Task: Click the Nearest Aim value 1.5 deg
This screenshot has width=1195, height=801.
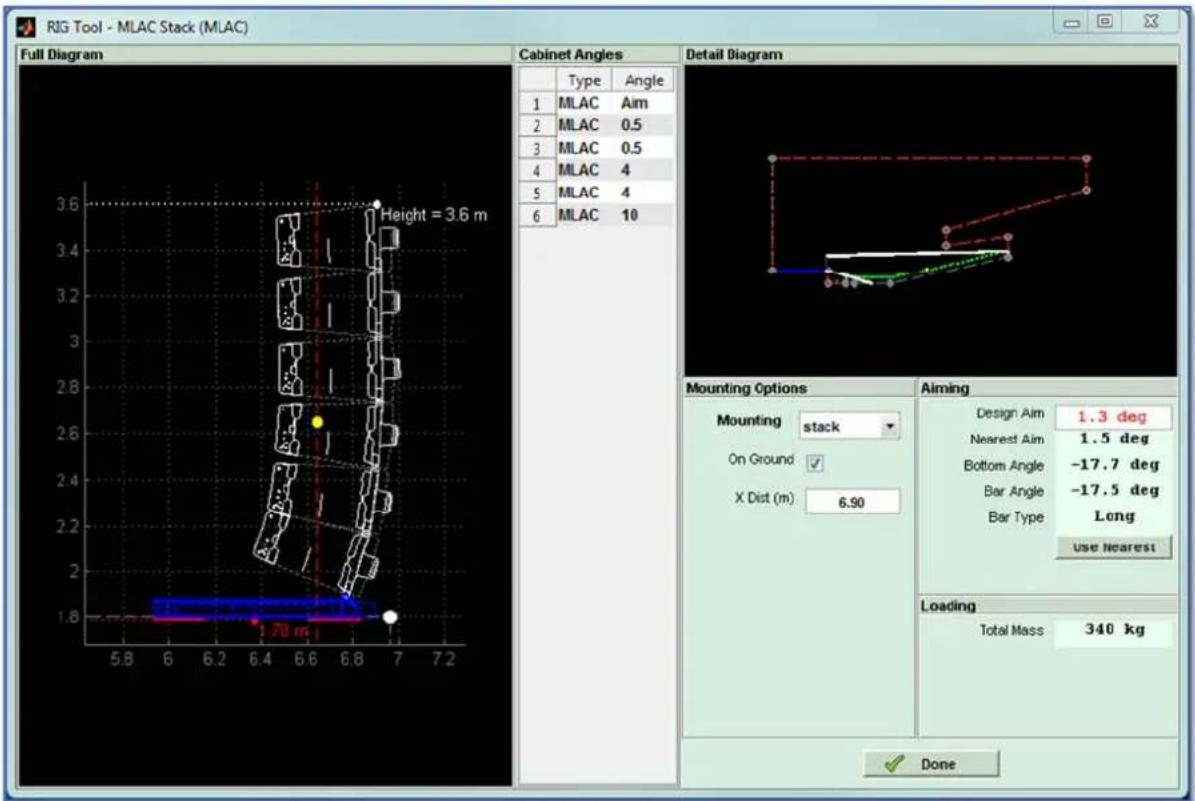Action: coord(1113,439)
